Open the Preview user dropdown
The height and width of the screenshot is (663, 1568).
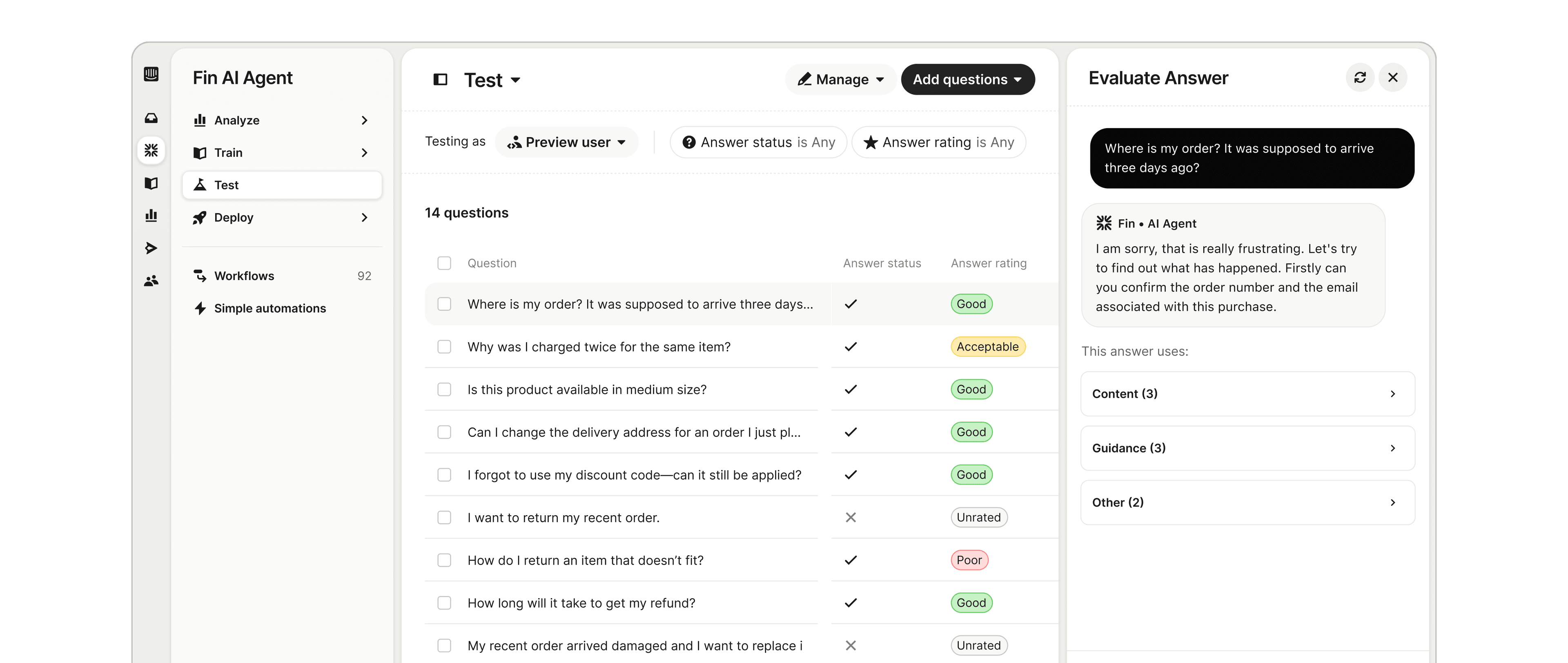(x=567, y=142)
